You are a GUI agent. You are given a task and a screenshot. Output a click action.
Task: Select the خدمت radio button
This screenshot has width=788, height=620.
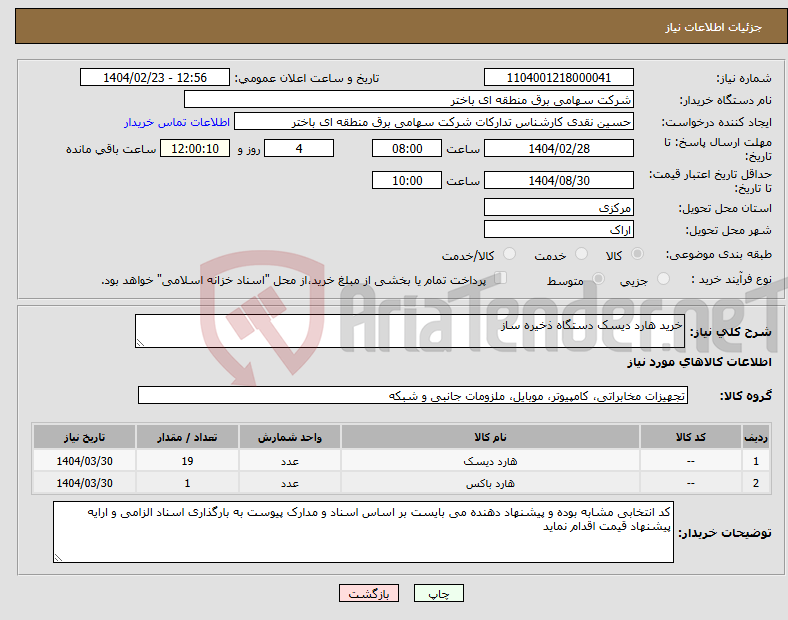581,254
